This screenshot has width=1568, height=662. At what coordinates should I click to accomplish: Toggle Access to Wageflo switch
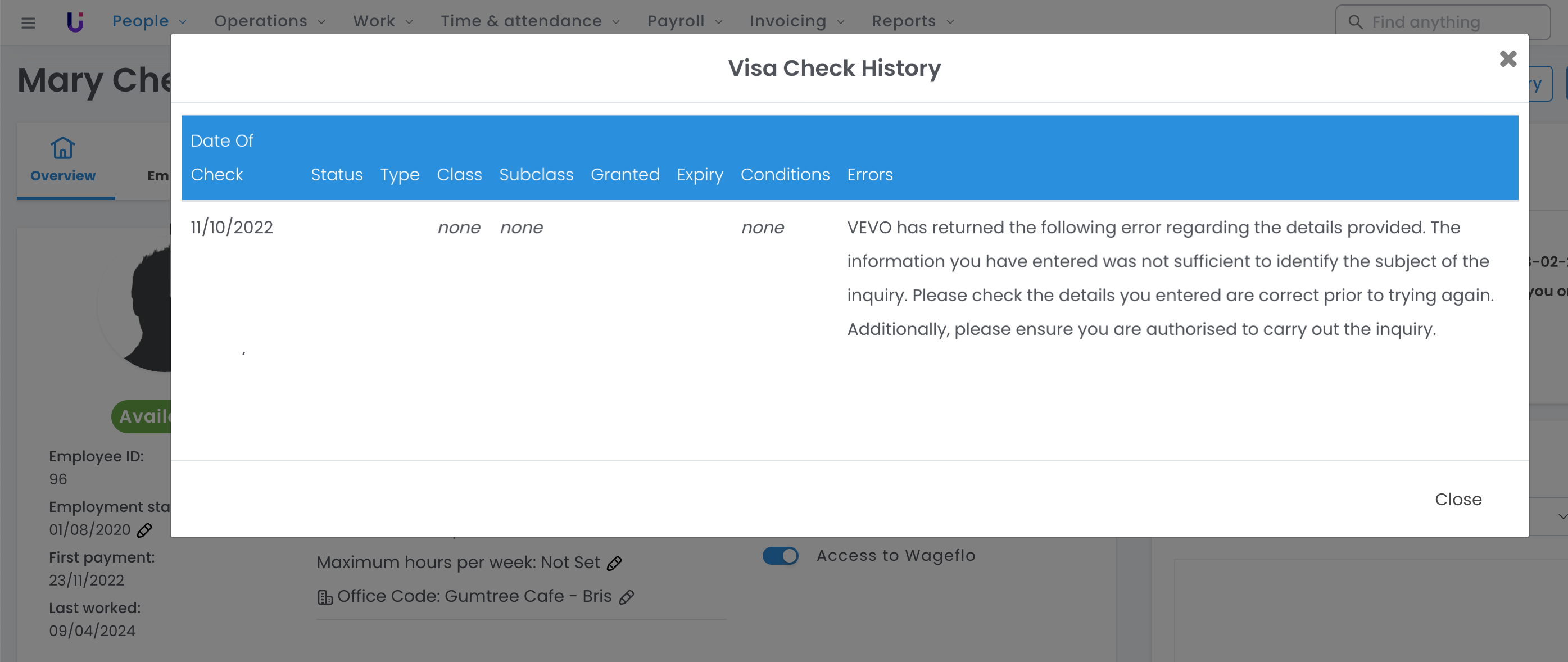(x=781, y=556)
